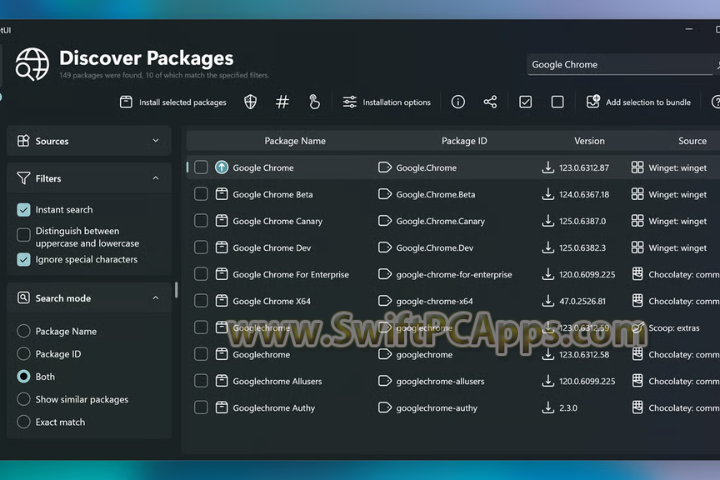Click the upgrade icon beside Google Chrome
The width and height of the screenshot is (720, 480).
coord(222,167)
